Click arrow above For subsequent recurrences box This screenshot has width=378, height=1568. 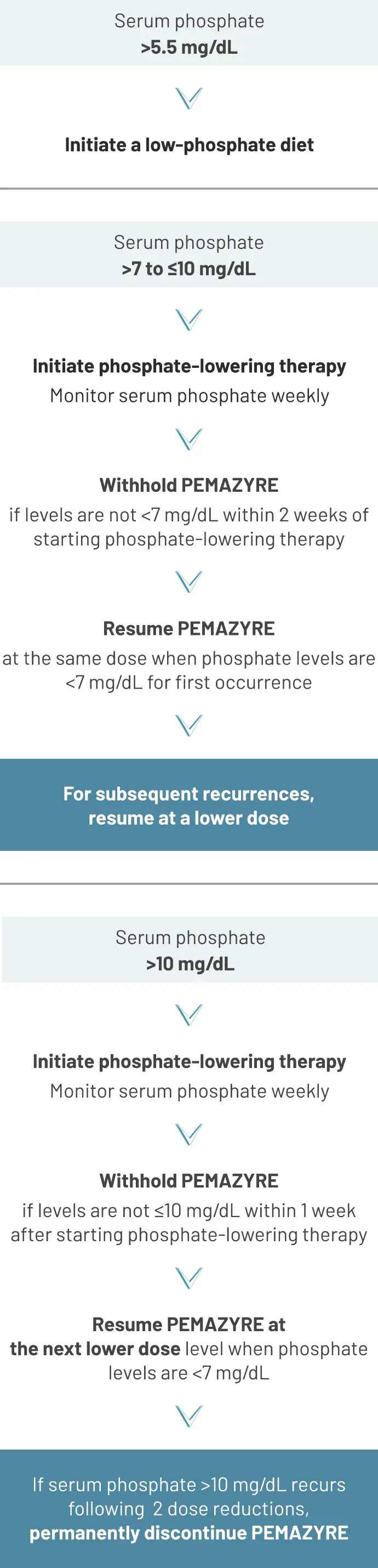(188, 725)
